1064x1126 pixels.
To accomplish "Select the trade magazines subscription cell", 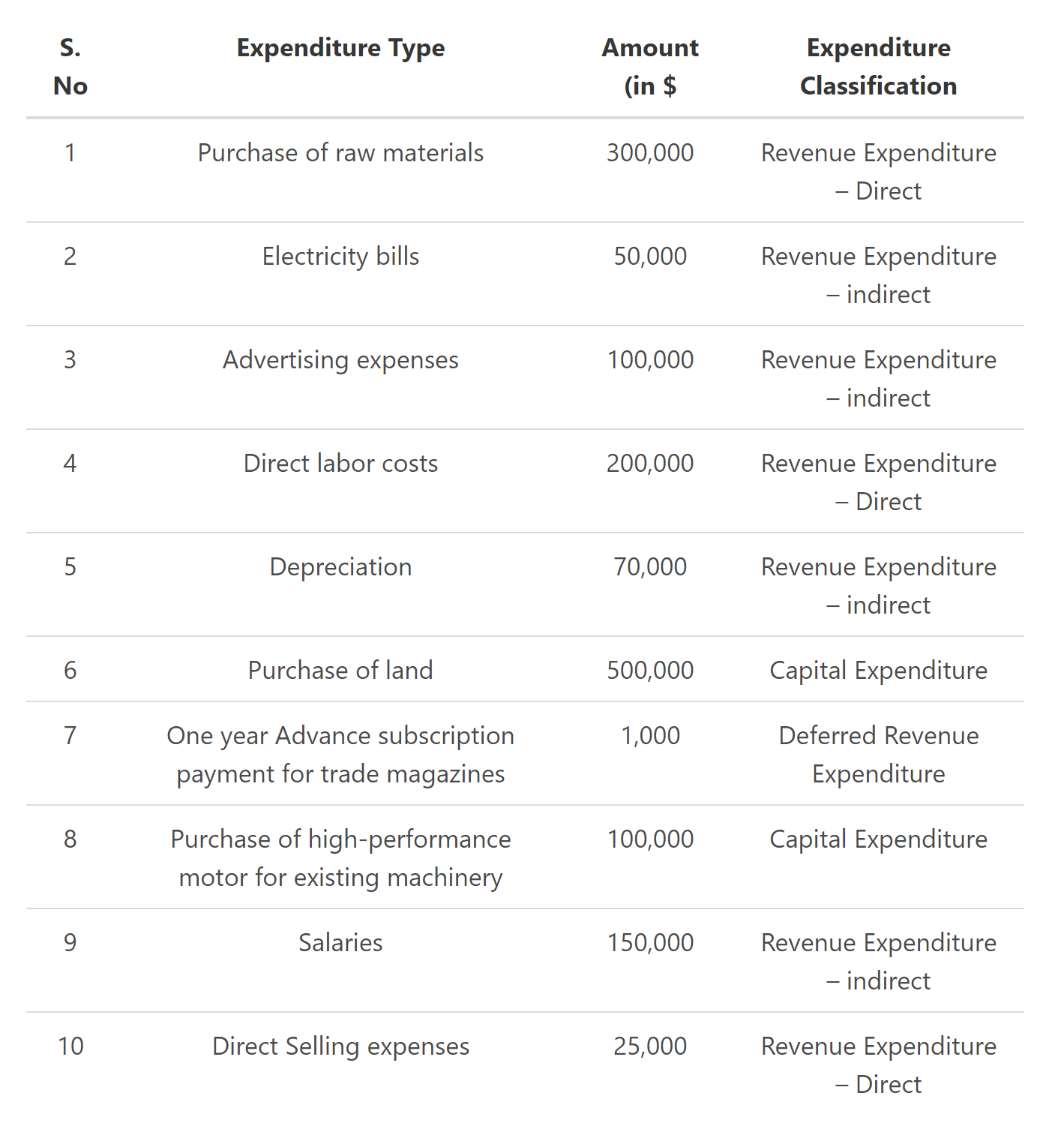I will (x=340, y=755).
